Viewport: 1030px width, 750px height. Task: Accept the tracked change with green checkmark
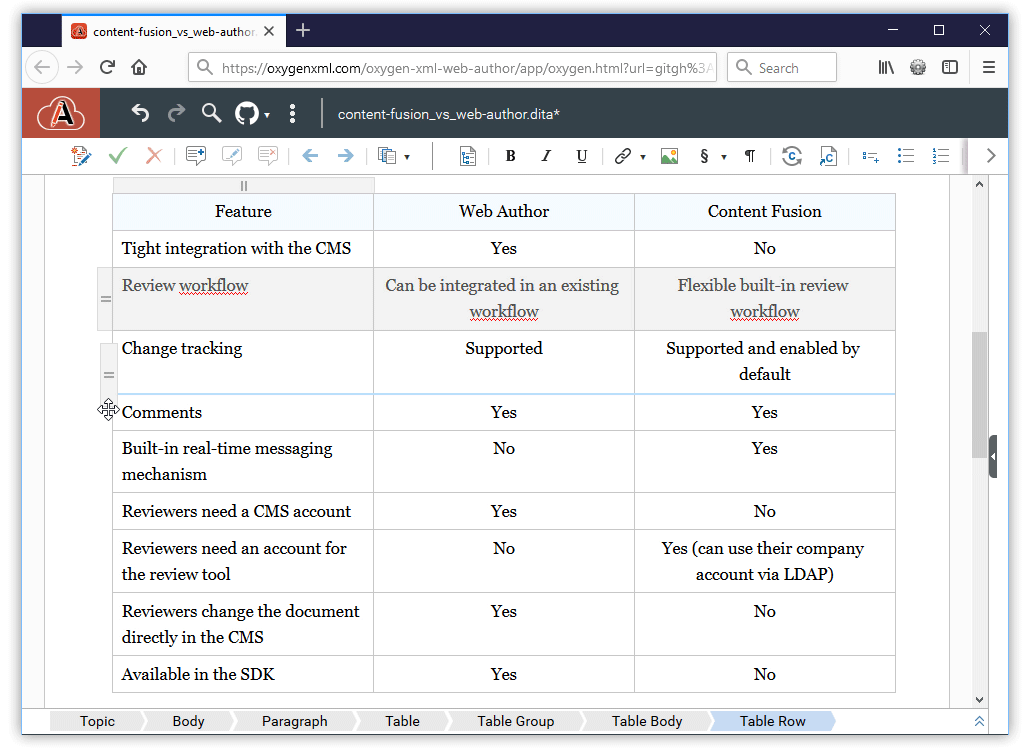click(x=118, y=156)
